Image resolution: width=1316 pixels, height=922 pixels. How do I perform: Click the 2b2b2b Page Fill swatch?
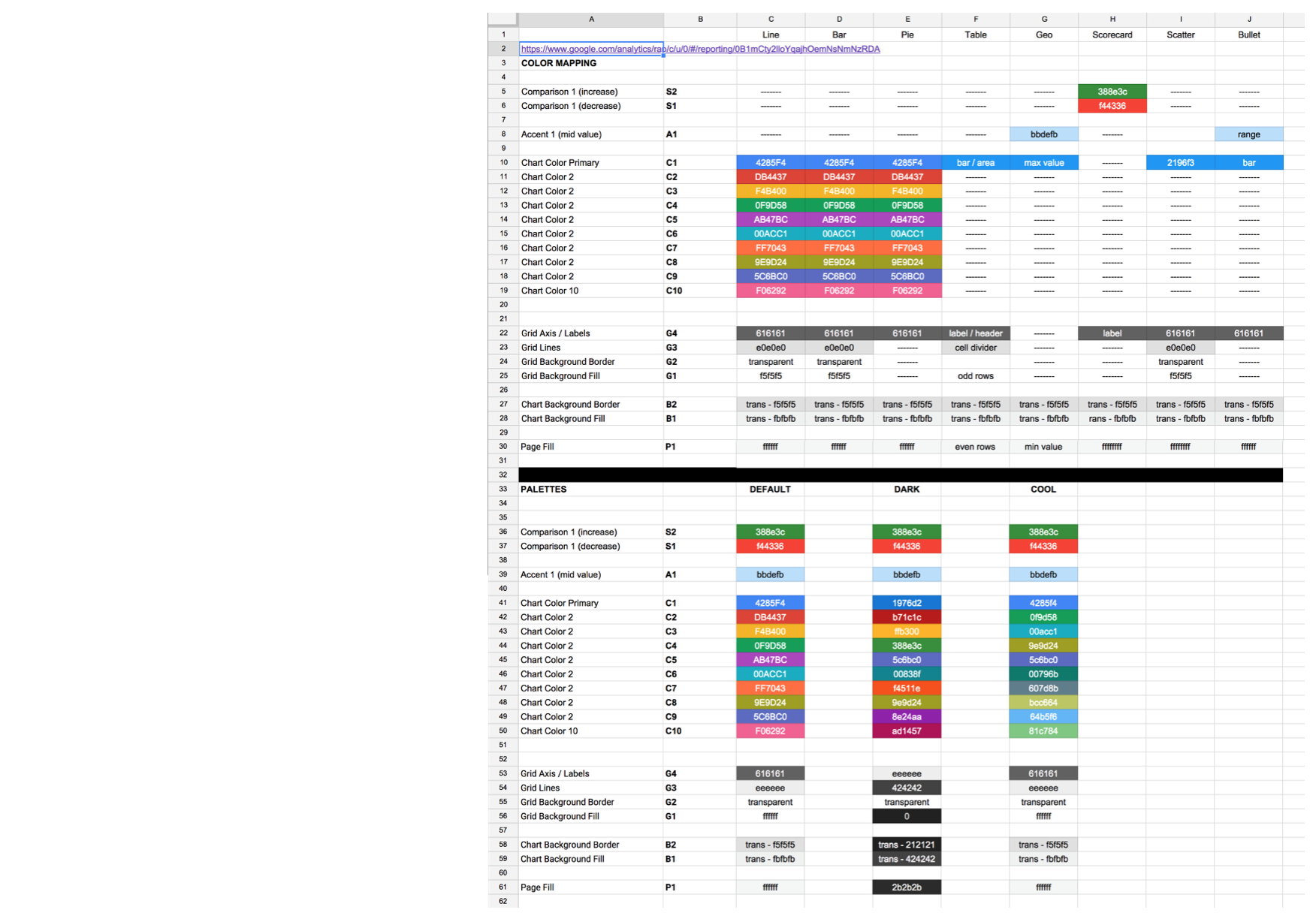click(907, 887)
